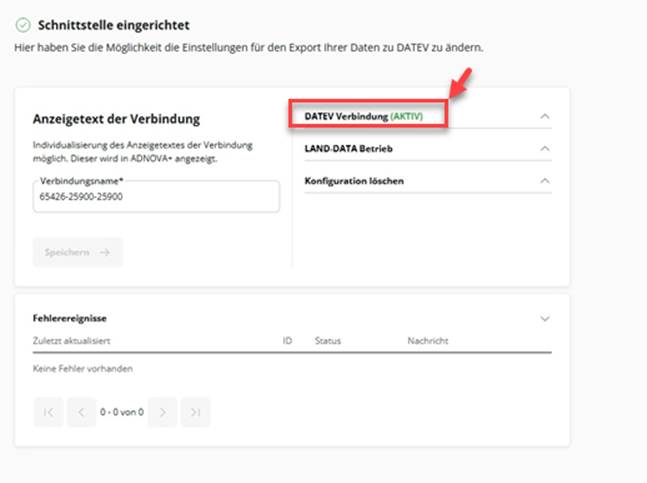Screen dimensions: 647x483
Task: Go to next page of error events
Action: 163,412
